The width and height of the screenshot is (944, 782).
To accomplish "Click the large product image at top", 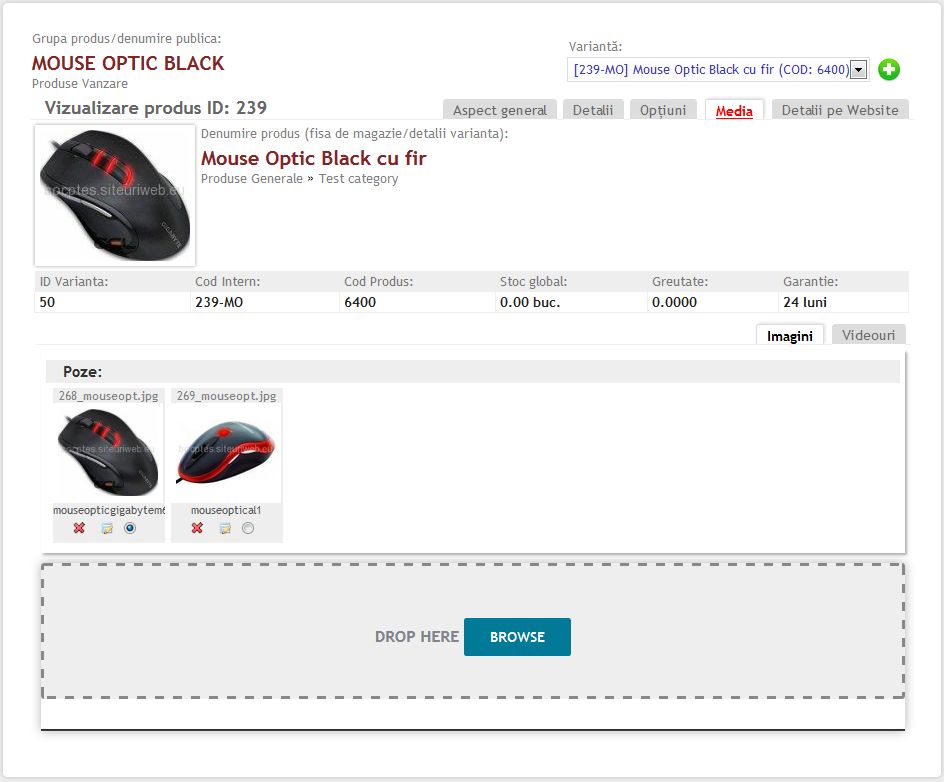I will 115,195.
